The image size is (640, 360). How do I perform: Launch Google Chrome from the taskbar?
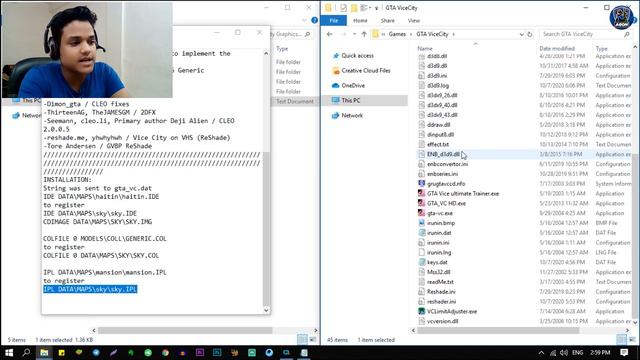[165, 353]
